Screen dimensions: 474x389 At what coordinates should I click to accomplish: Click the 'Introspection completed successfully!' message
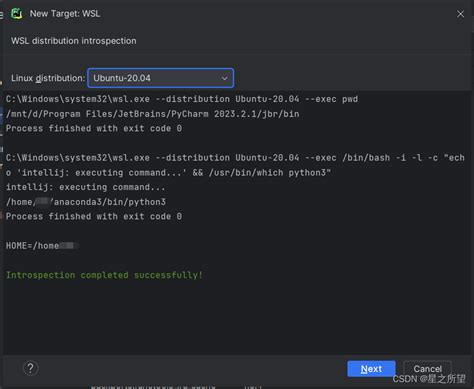point(104,275)
